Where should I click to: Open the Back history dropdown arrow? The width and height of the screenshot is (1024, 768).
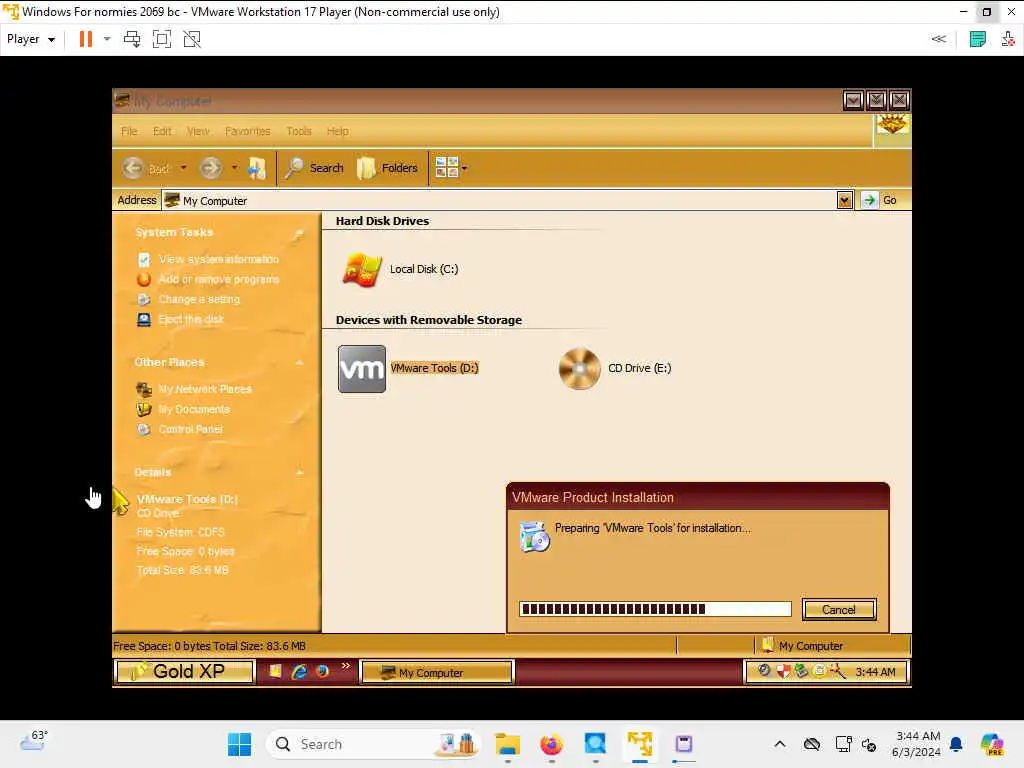coord(184,168)
